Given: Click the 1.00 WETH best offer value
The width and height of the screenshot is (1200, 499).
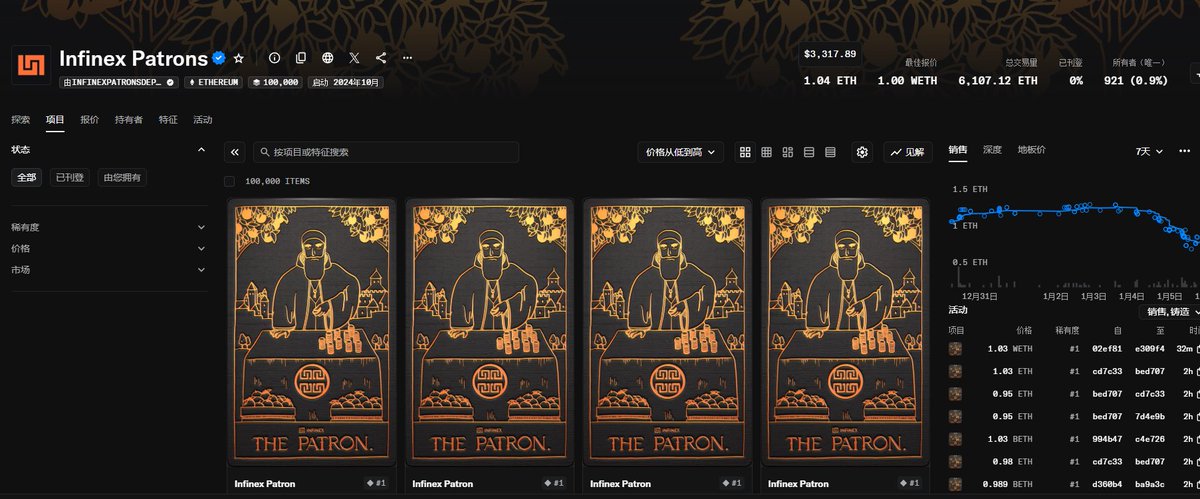Looking at the screenshot, I should pyautogui.click(x=907, y=80).
